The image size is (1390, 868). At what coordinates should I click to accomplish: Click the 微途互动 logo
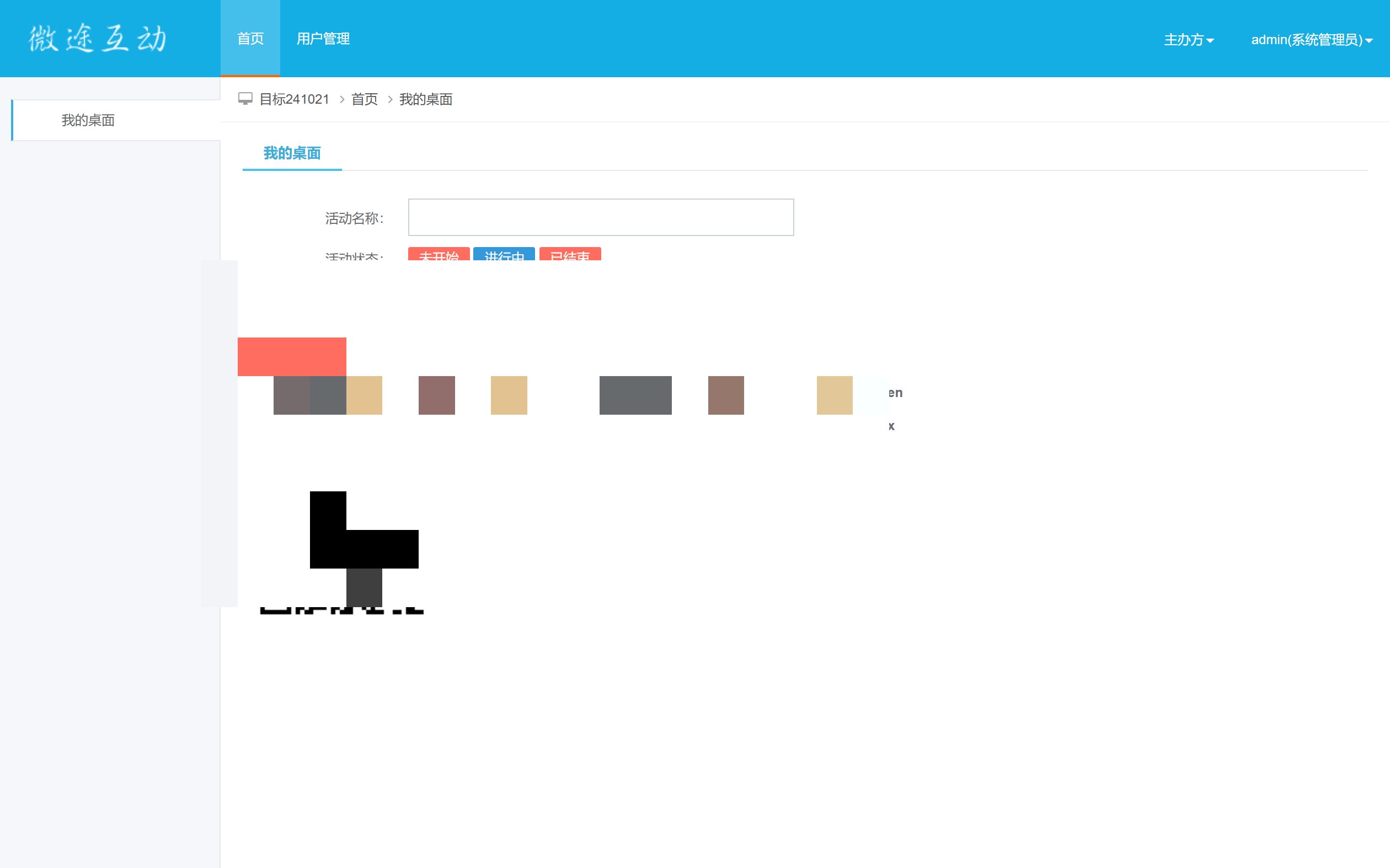point(98,39)
